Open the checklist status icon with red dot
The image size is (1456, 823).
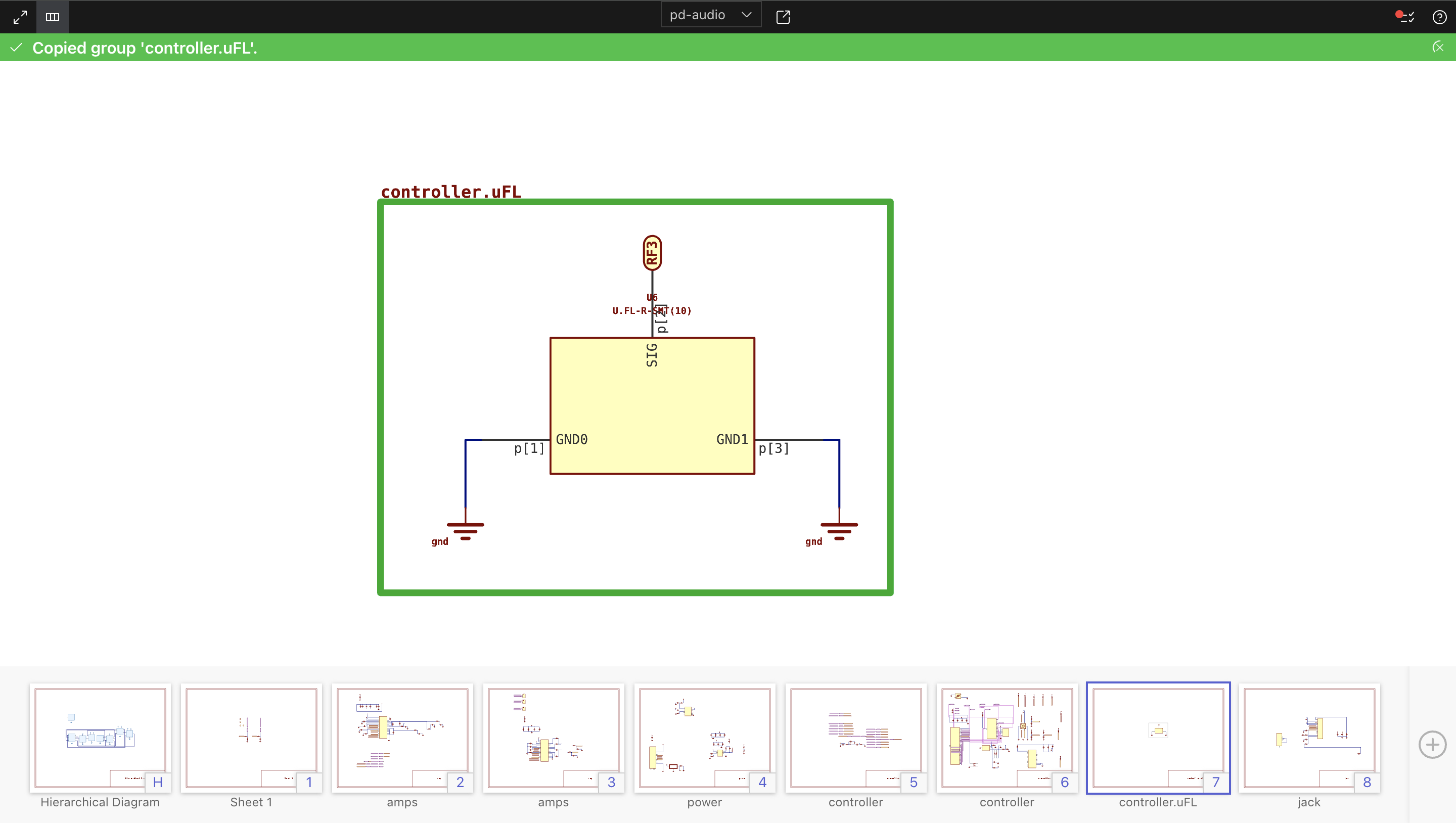[x=1404, y=17]
